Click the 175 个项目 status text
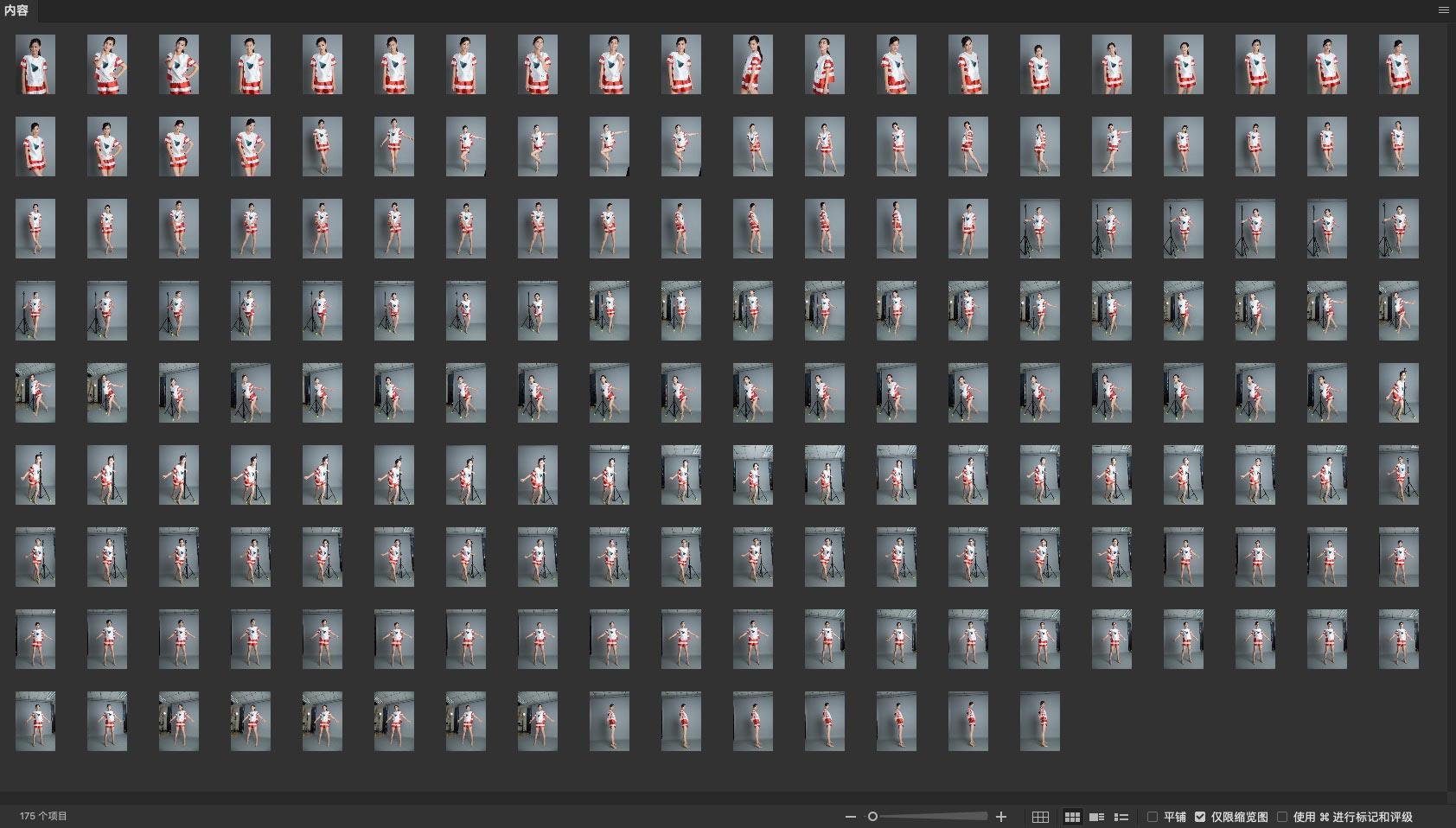This screenshot has height=828, width=1456. 43,817
